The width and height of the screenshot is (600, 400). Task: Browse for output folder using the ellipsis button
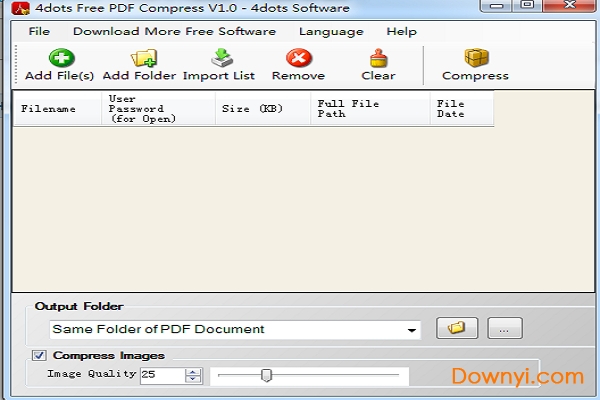coord(505,328)
